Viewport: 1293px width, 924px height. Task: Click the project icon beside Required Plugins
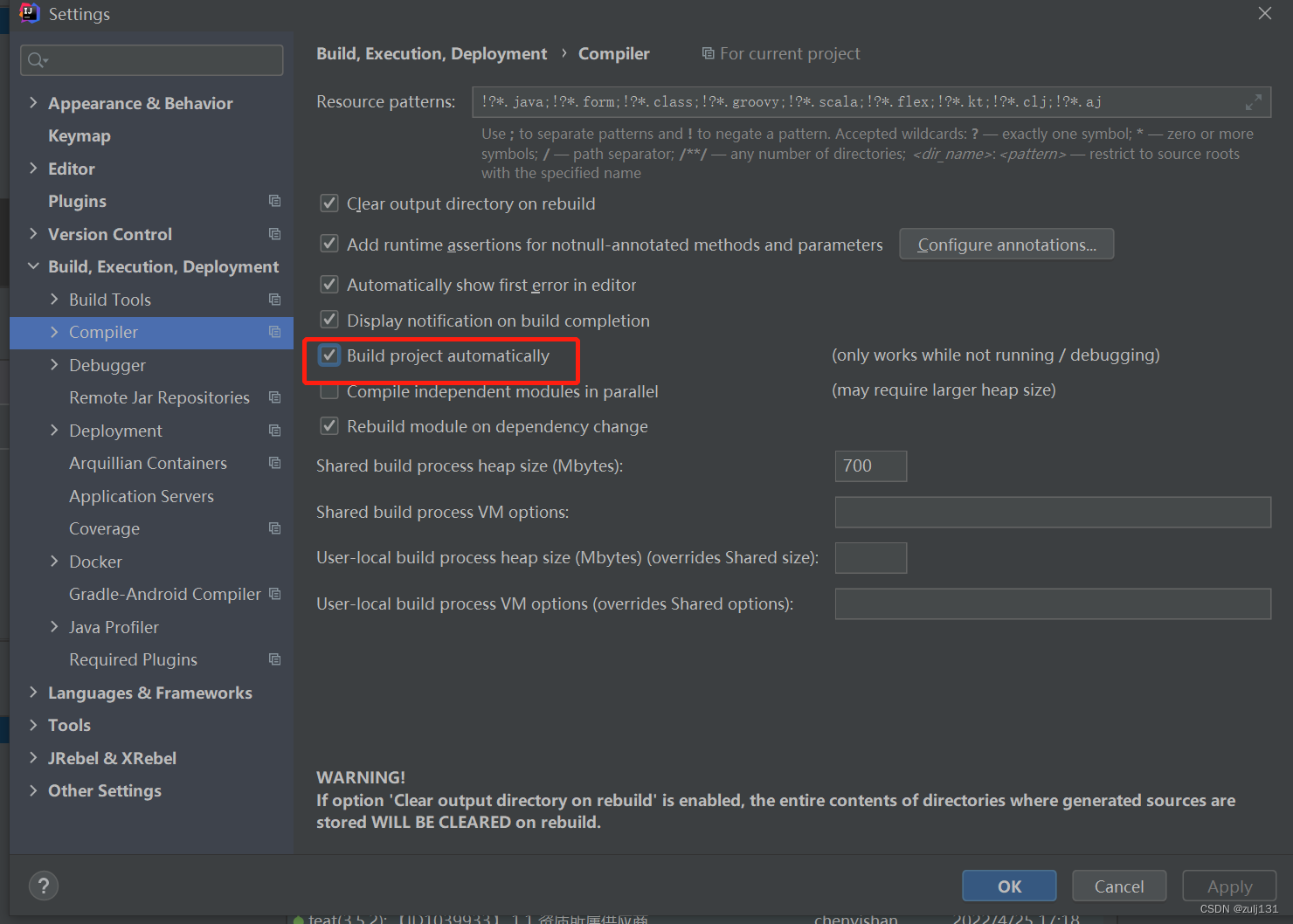[x=274, y=659]
